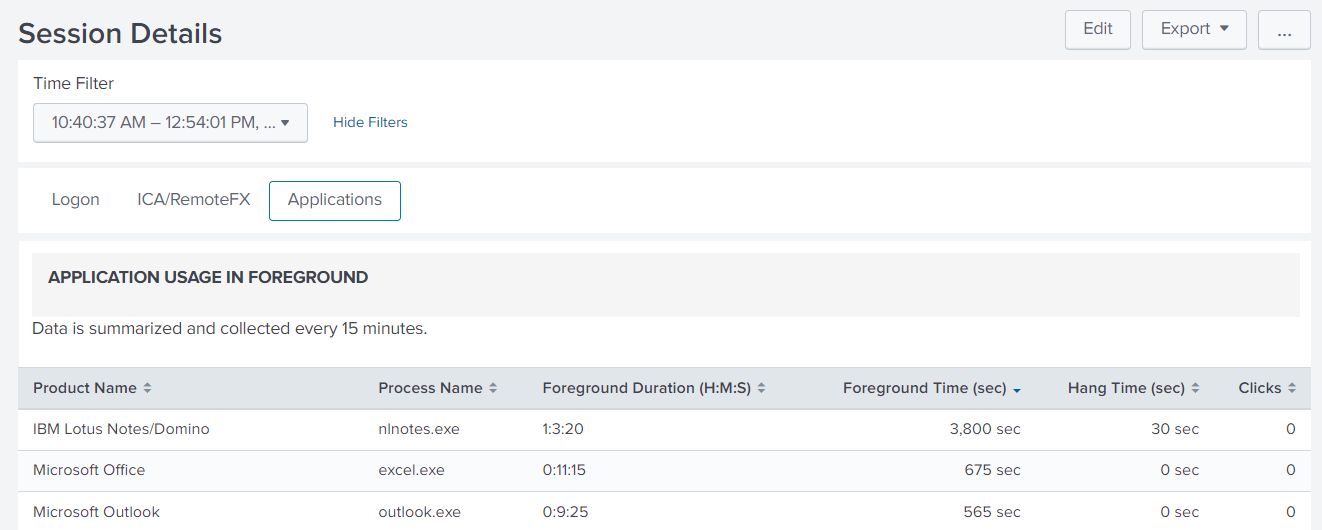This screenshot has width=1322, height=530.
Task: Click the Export button's caret arrow
Action: tap(1224, 29)
